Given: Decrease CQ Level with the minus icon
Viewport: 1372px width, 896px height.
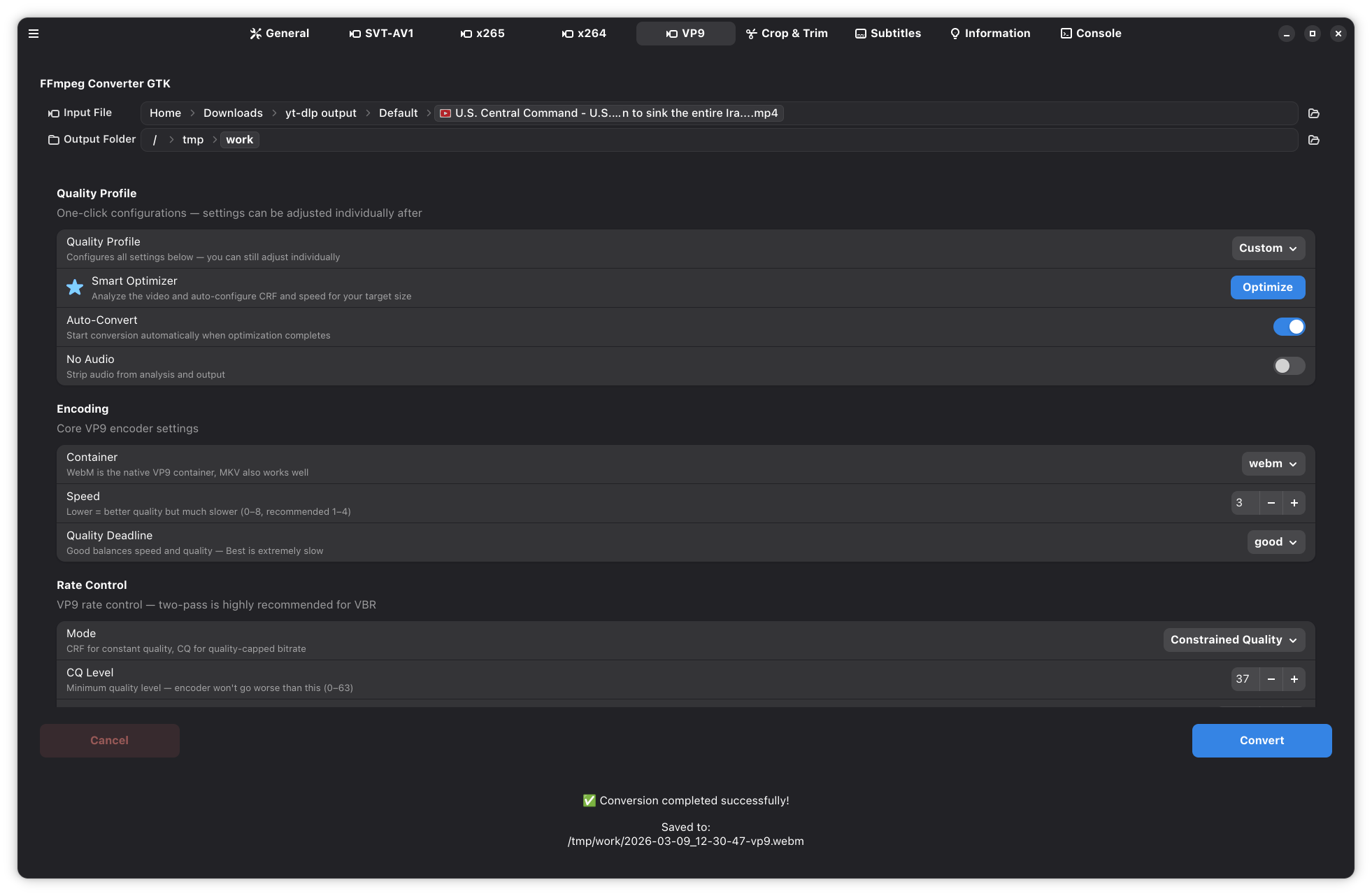Looking at the screenshot, I should coord(1271,679).
